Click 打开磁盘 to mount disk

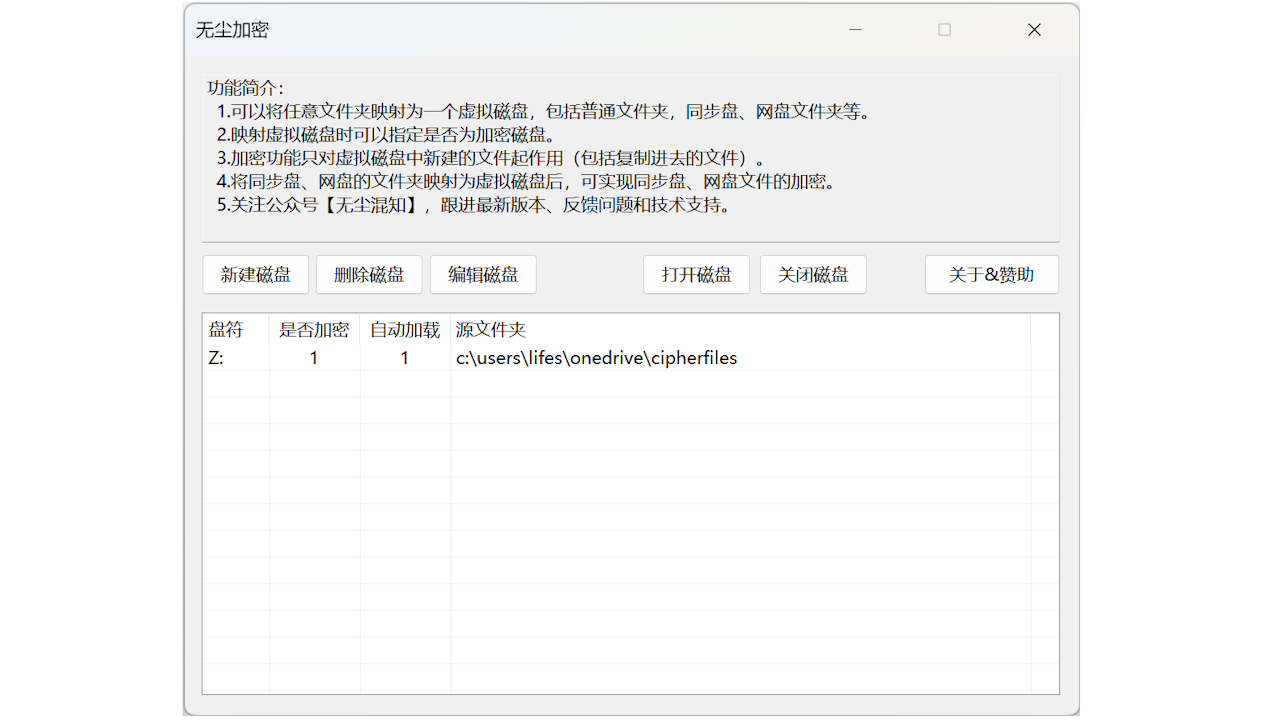pos(696,275)
